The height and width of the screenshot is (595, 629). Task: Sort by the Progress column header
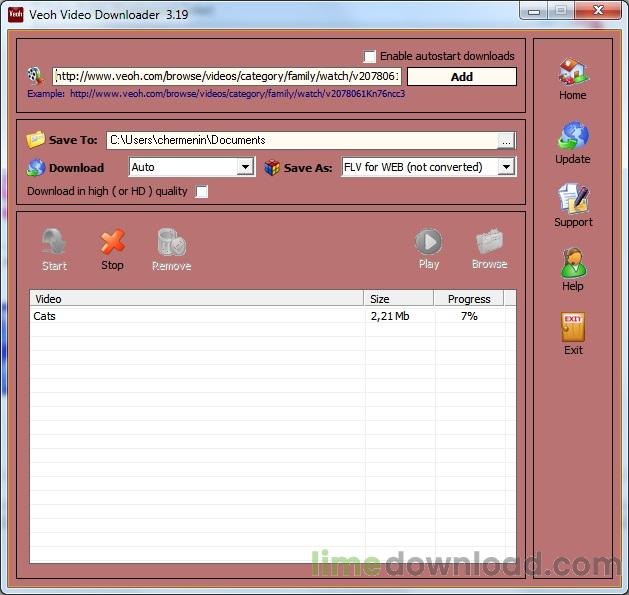tap(469, 299)
